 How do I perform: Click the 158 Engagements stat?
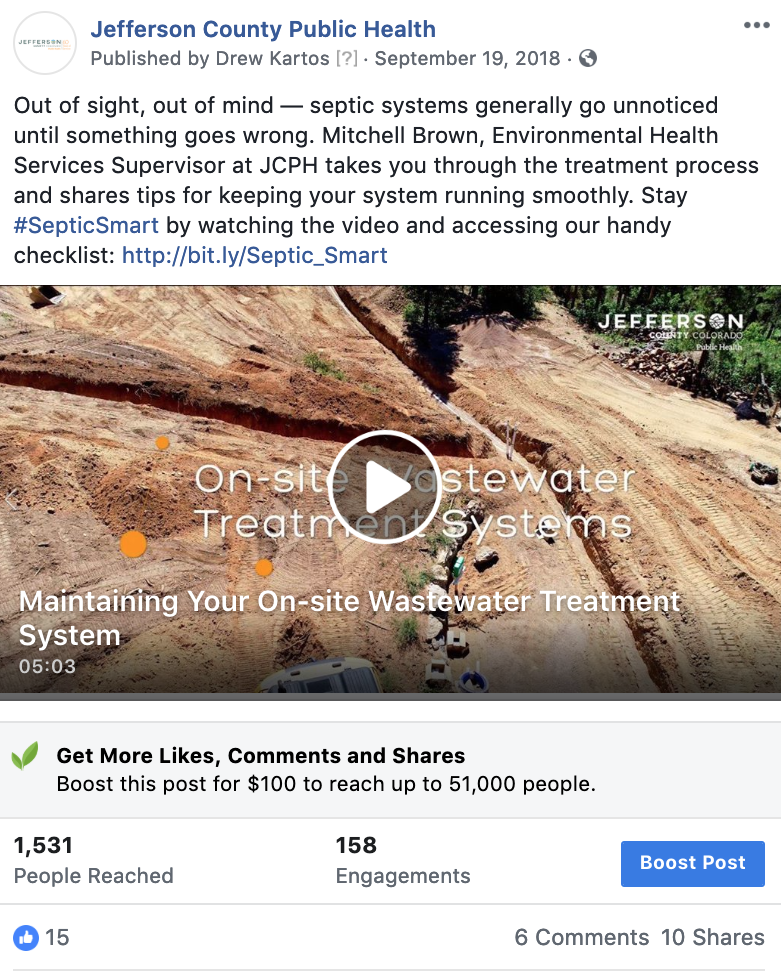click(x=403, y=860)
